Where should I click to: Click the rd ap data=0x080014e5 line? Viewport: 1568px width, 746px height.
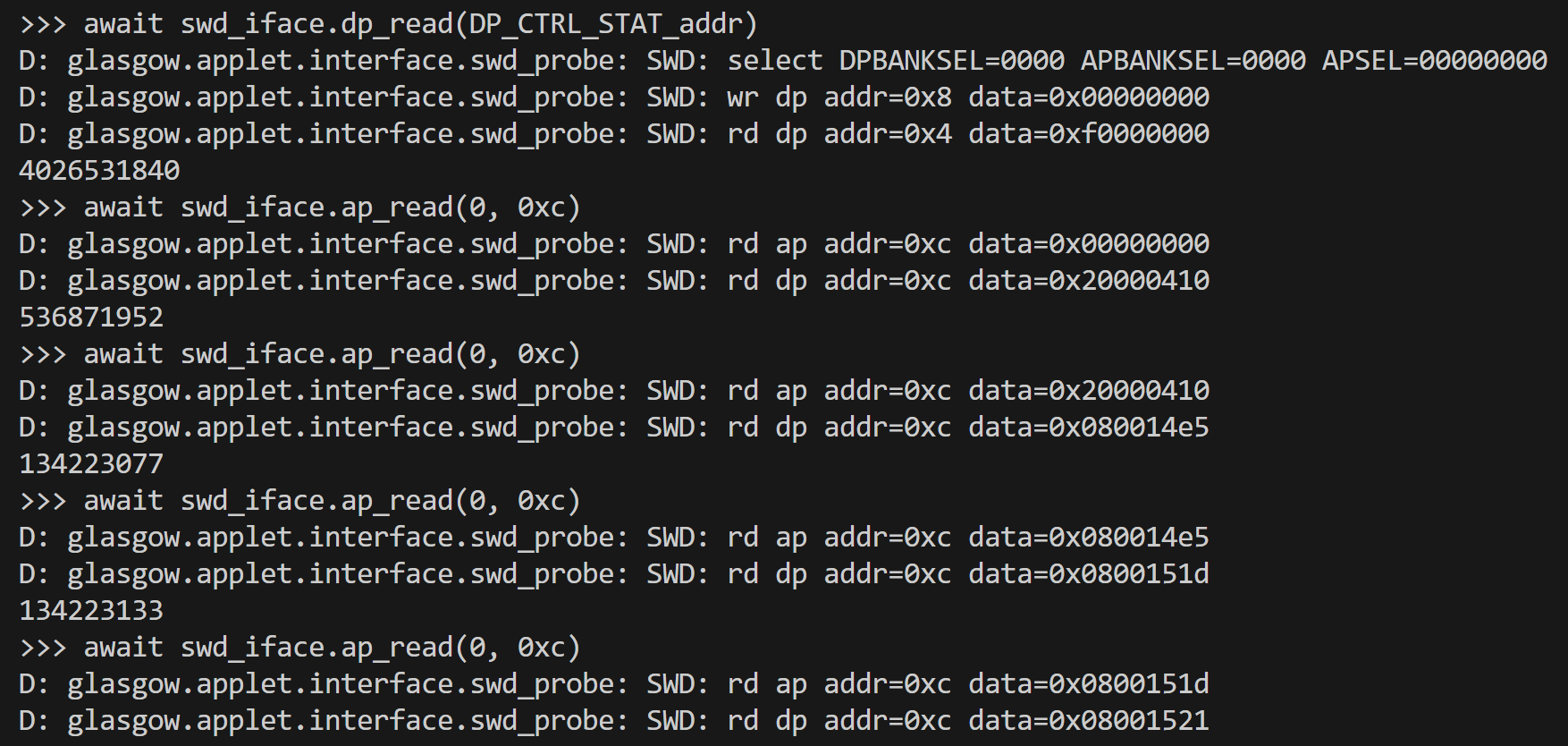(614, 538)
